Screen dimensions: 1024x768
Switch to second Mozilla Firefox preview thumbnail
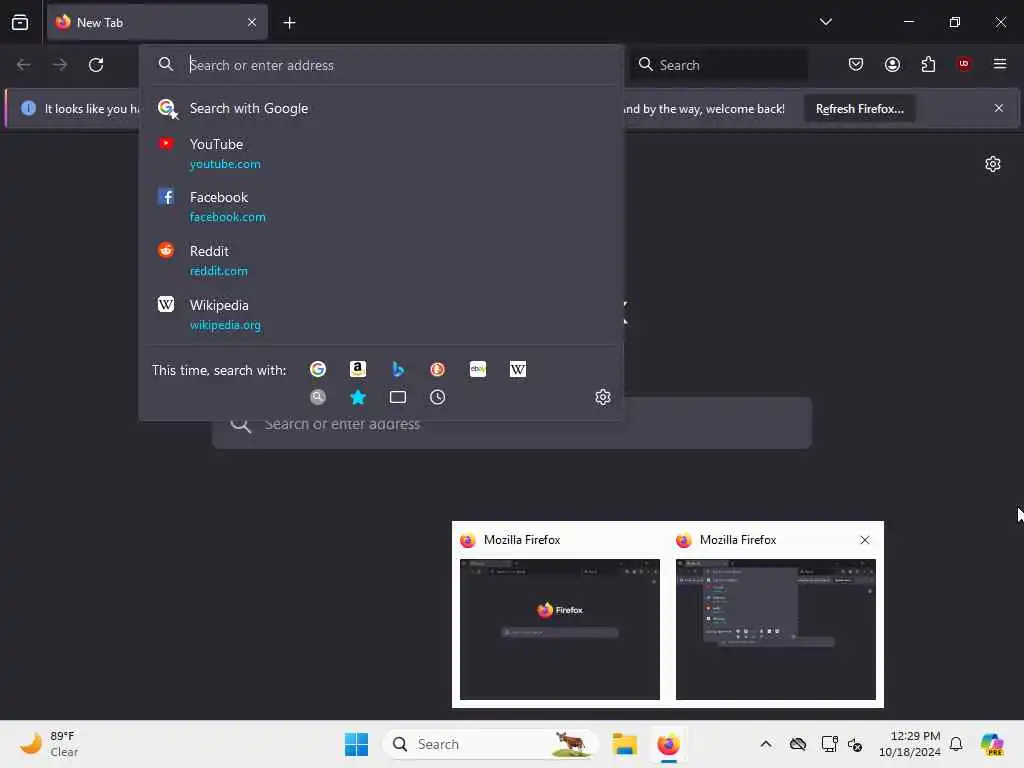click(776, 629)
